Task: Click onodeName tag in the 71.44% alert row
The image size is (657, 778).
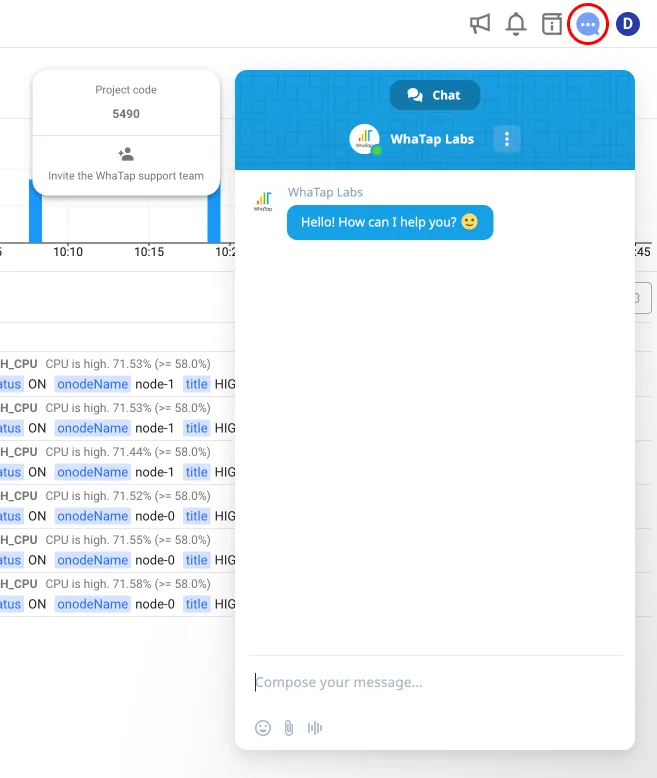Action: tap(92, 472)
